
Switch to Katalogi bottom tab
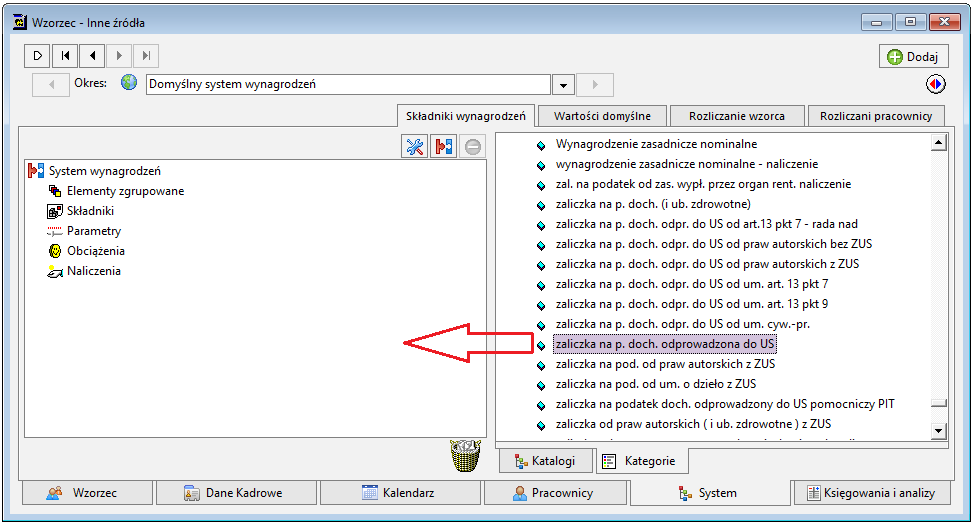(x=545, y=461)
